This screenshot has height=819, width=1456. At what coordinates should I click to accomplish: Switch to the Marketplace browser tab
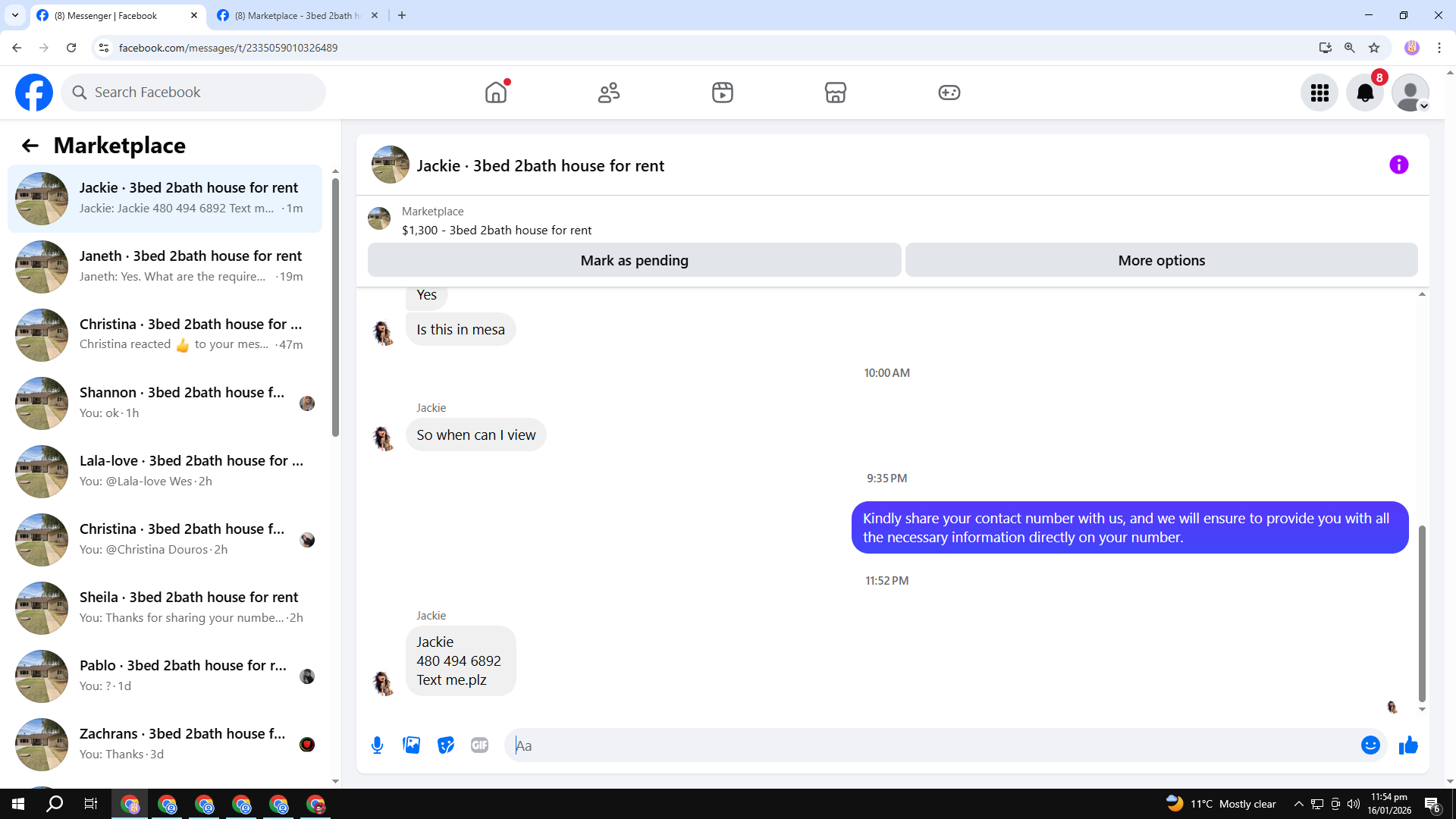[x=296, y=15]
